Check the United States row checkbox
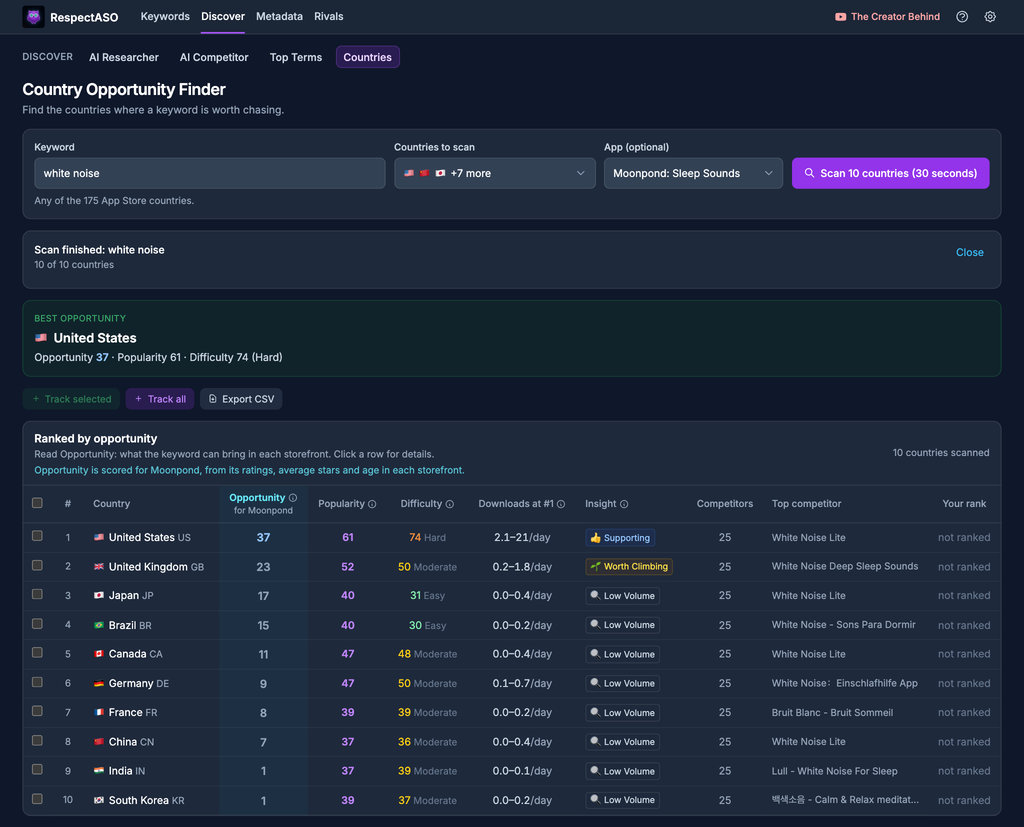 [x=37, y=536]
